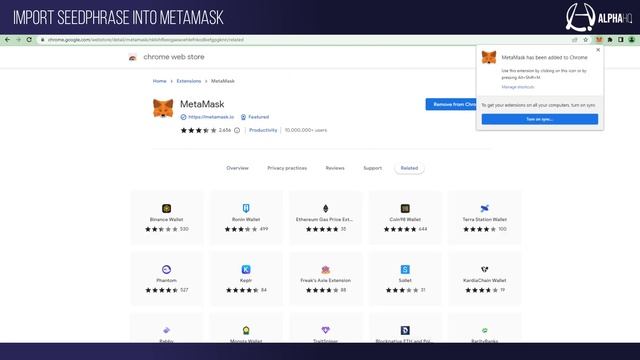The image size is (640, 360).
Task: Open the Keplr extension card
Action: pyautogui.click(x=246, y=279)
